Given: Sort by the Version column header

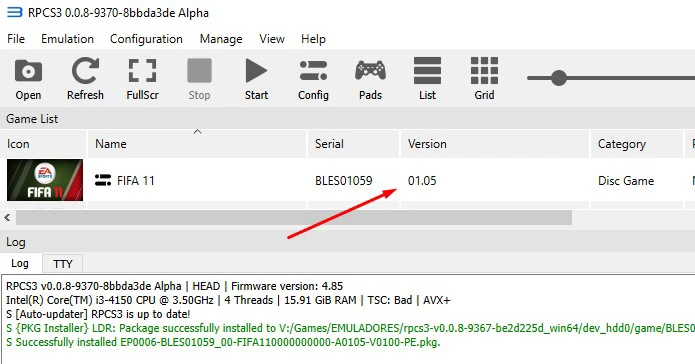Looking at the screenshot, I should [x=495, y=144].
